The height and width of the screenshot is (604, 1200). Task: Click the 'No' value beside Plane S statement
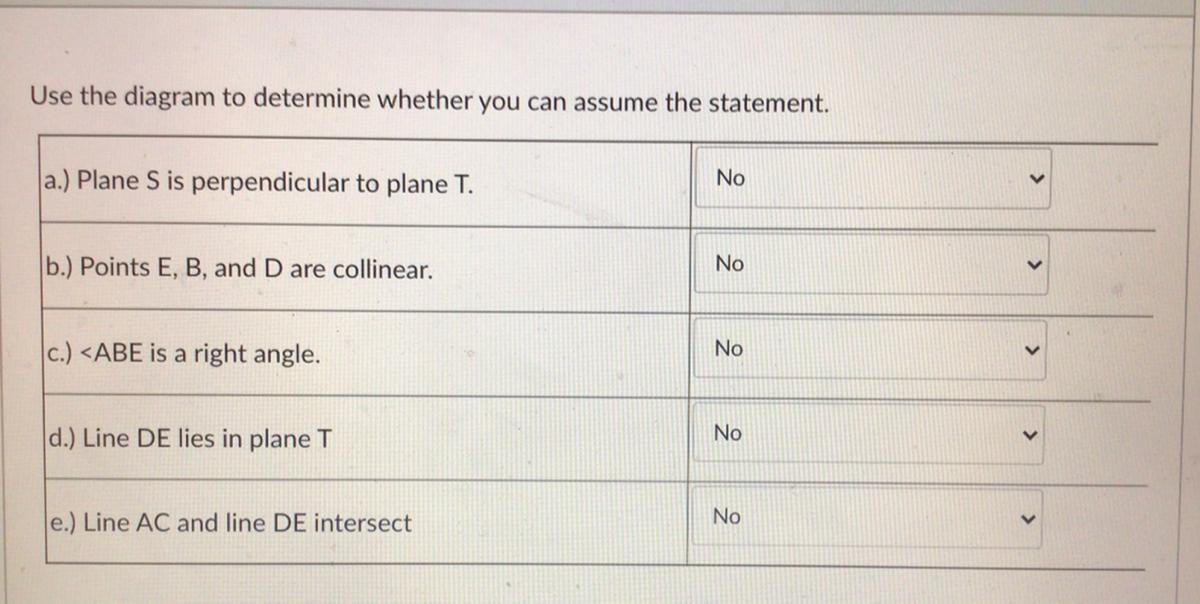pos(731,178)
